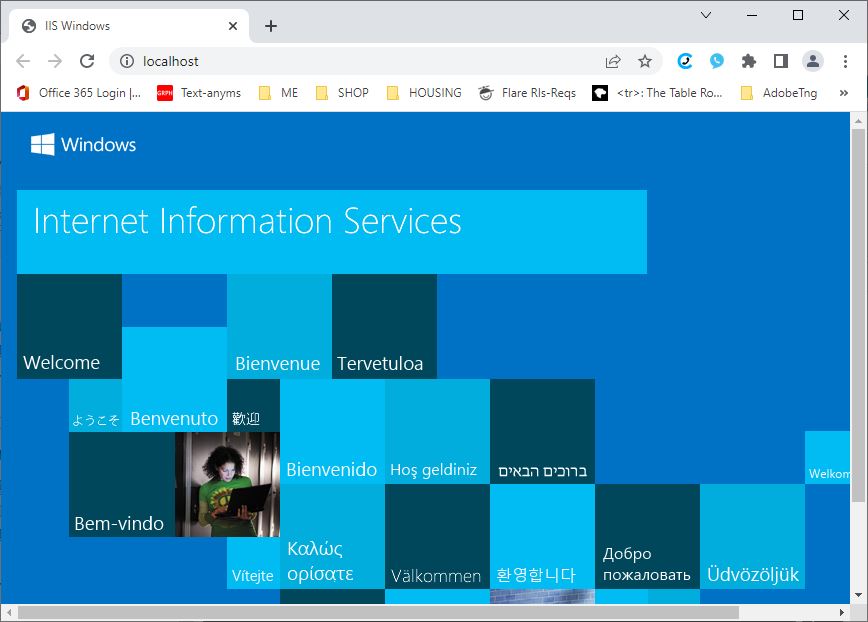Open a new tab with the plus button
868x622 pixels.
pyautogui.click(x=270, y=26)
